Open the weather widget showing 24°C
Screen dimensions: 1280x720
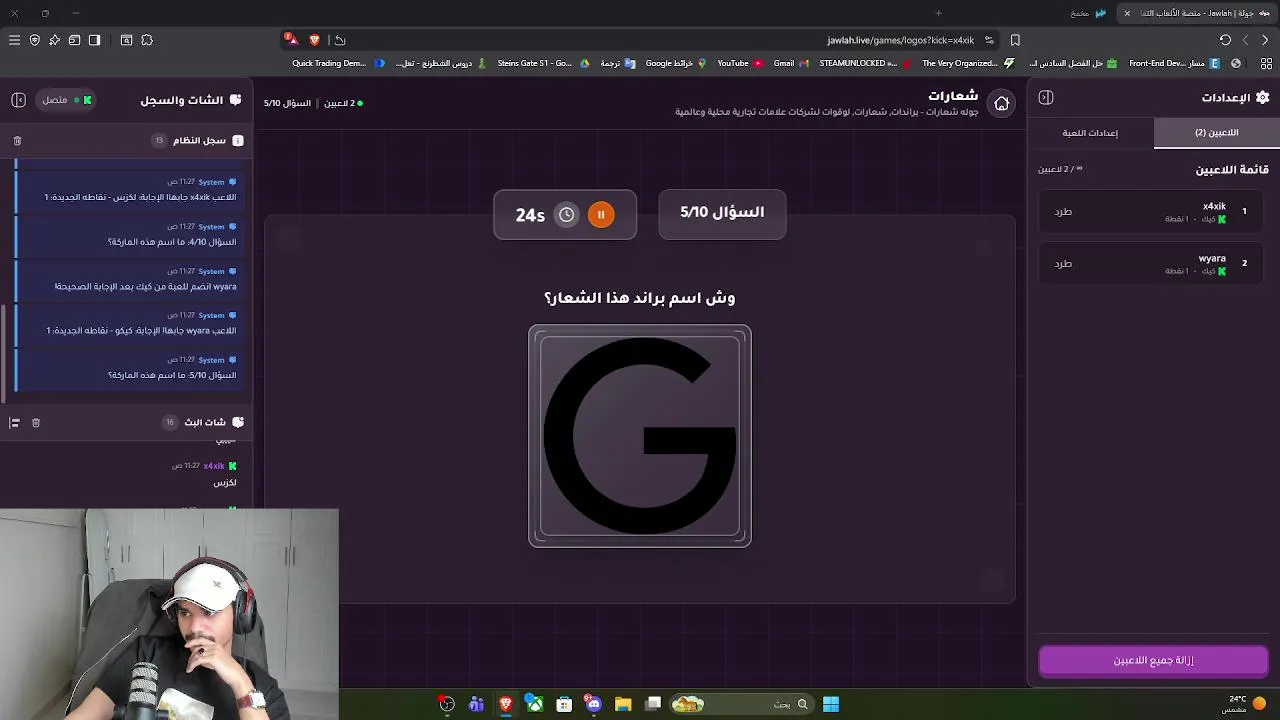click(1244, 704)
